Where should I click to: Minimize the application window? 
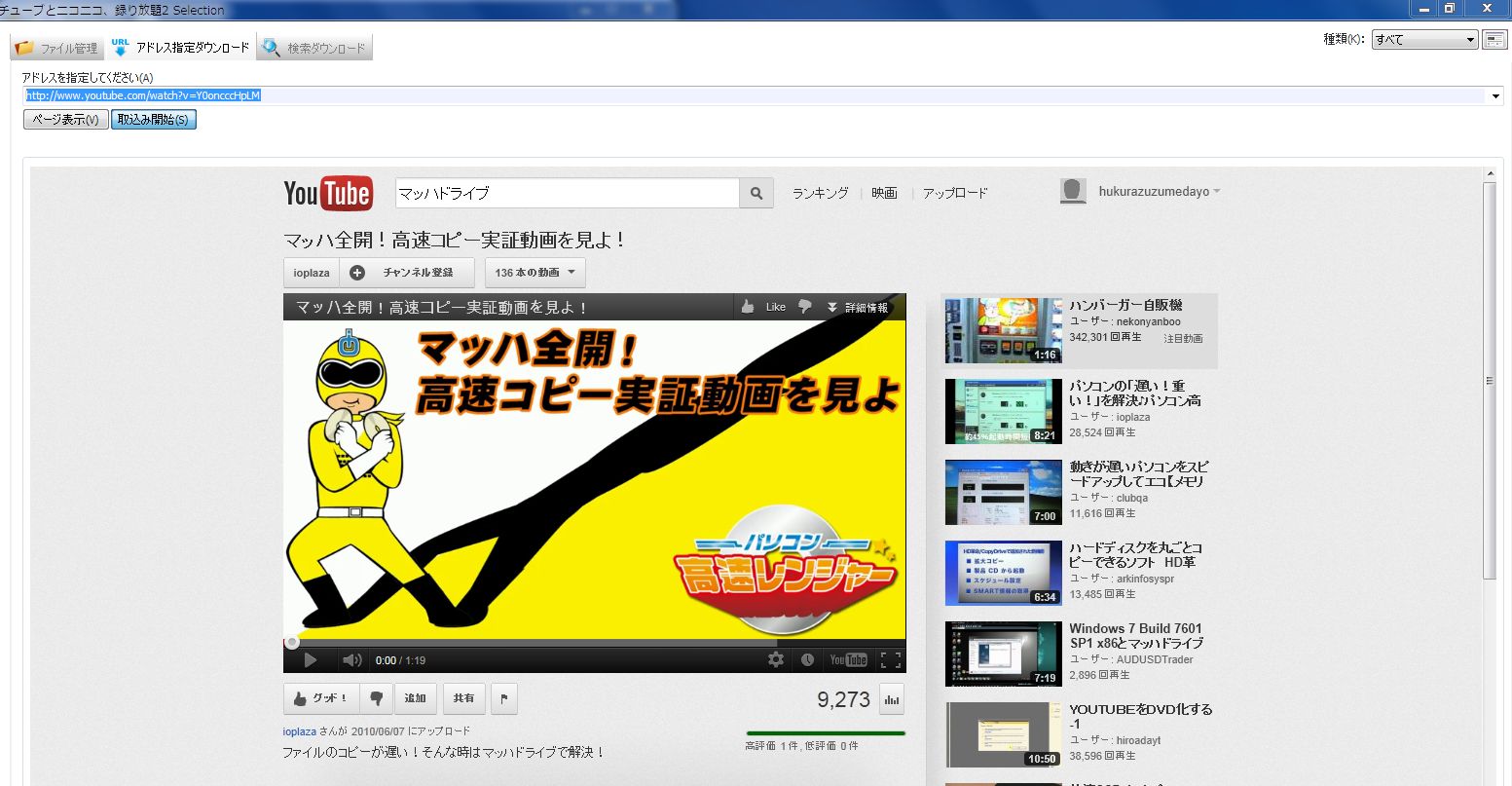point(1424,9)
